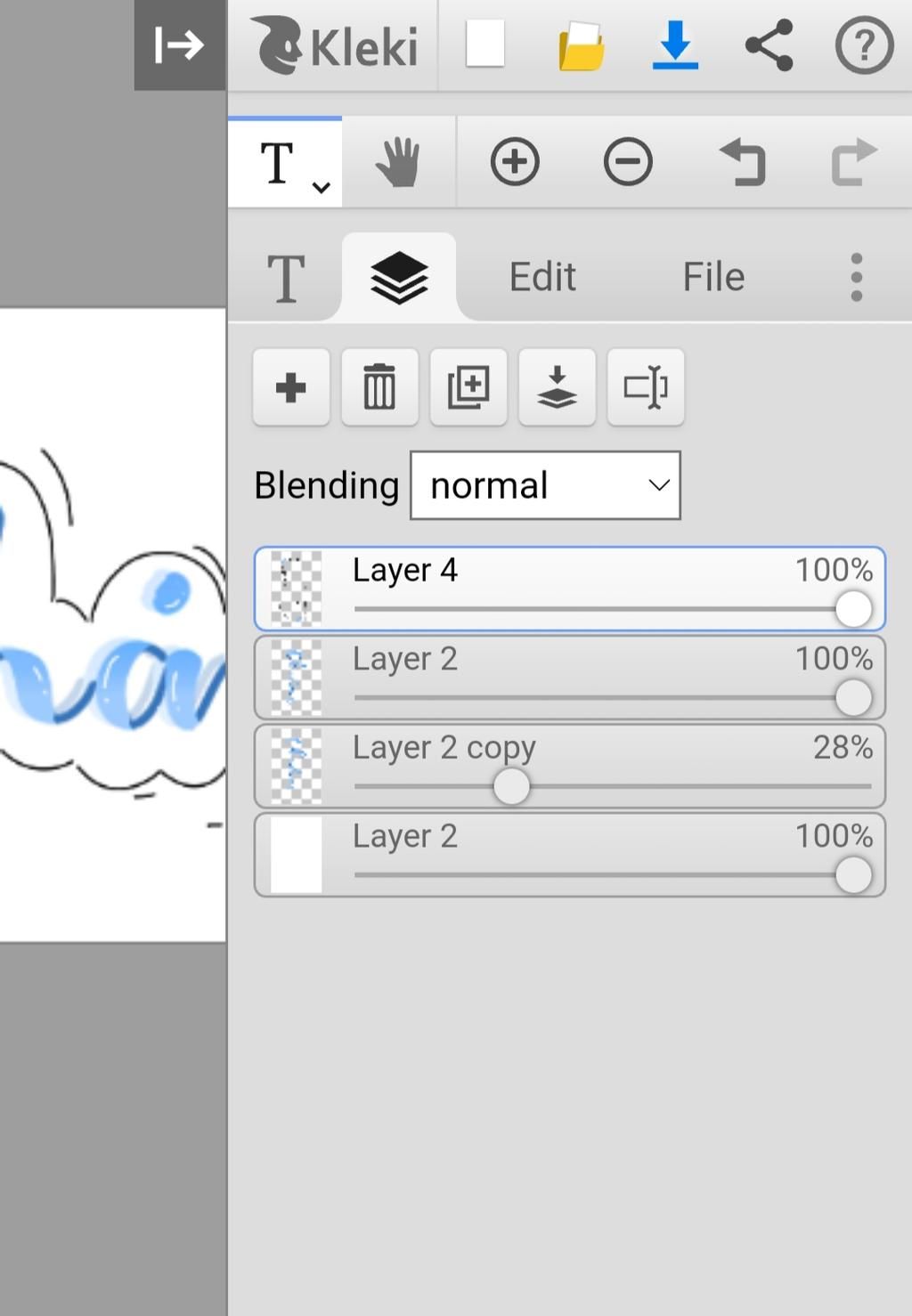Screen dimensions: 912x1316
Task: Merge the layer down
Action: coord(557,387)
